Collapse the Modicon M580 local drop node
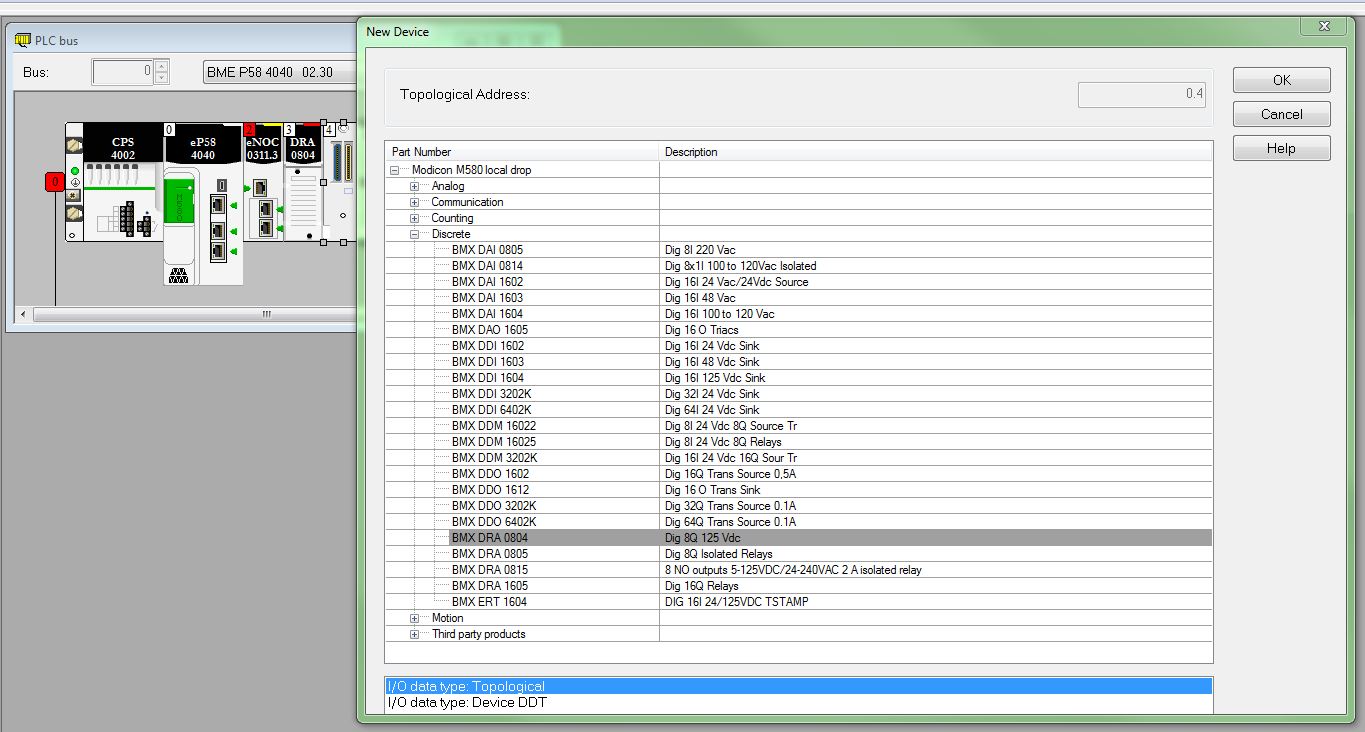Image resolution: width=1365 pixels, height=732 pixels. point(397,170)
